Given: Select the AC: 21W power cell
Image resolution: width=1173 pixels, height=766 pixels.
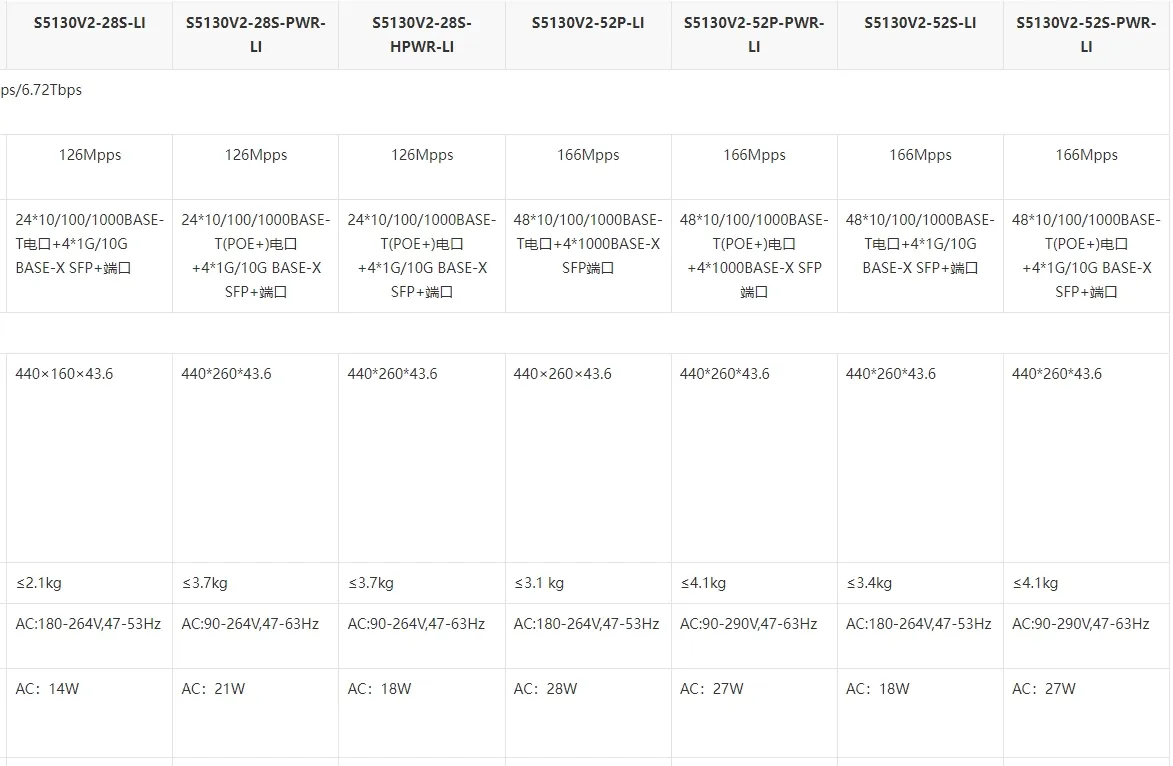Looking at the screenshot, I should (213, 688).
